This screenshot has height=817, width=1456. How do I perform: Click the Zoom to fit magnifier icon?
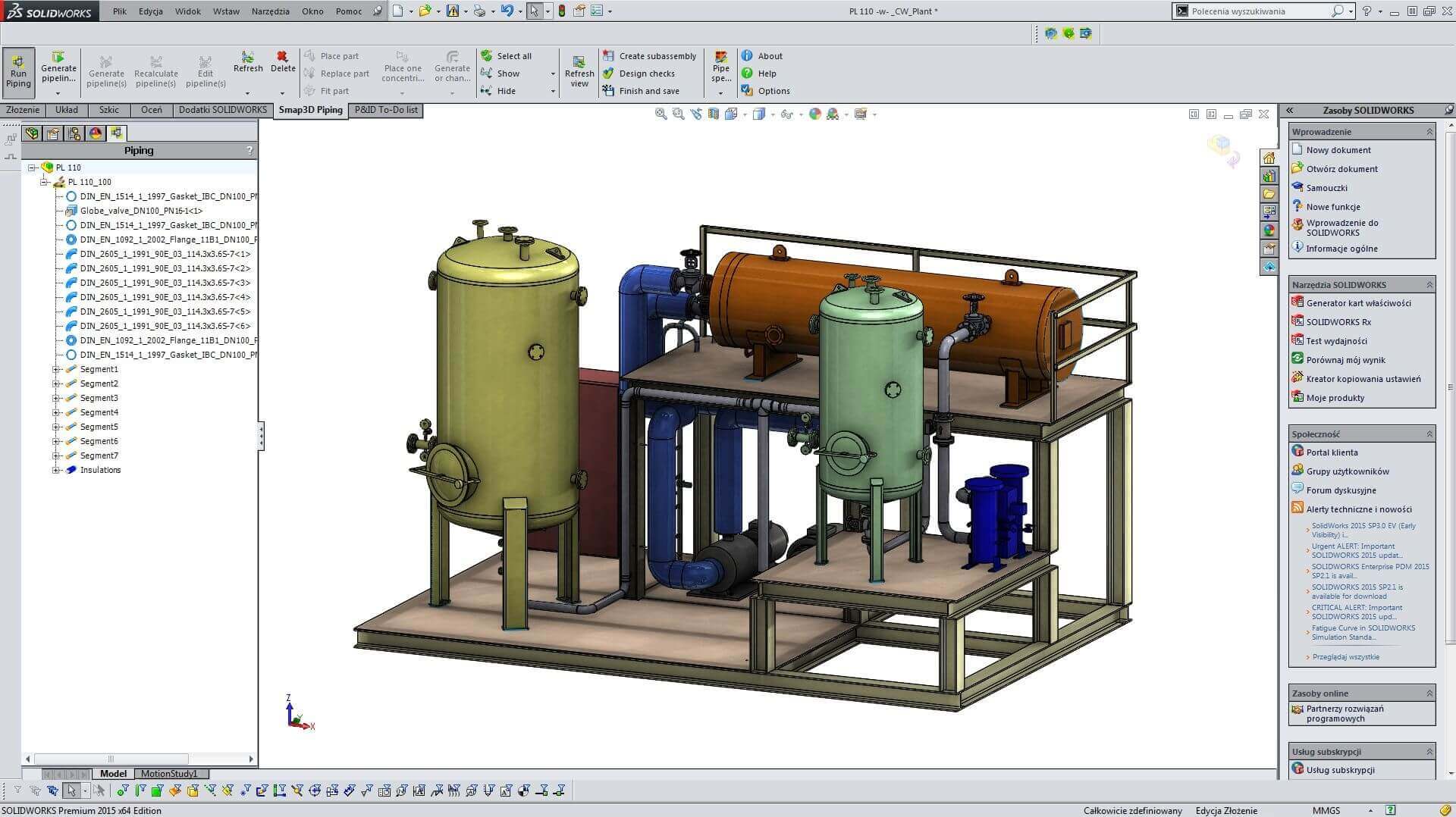pyautogui.click(x=661, y=114)
